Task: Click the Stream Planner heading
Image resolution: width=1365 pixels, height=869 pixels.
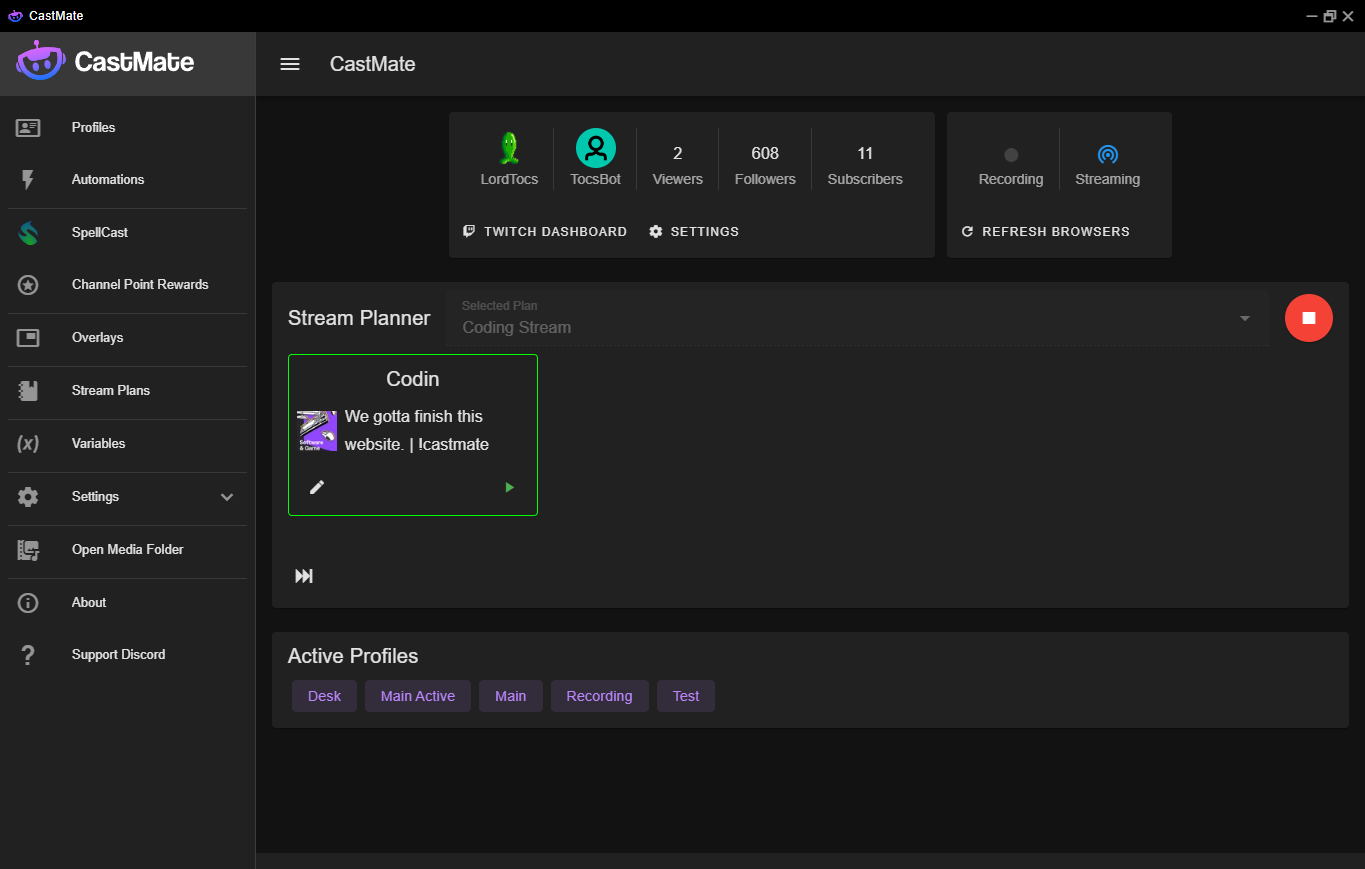Action: tap(359, 318)
